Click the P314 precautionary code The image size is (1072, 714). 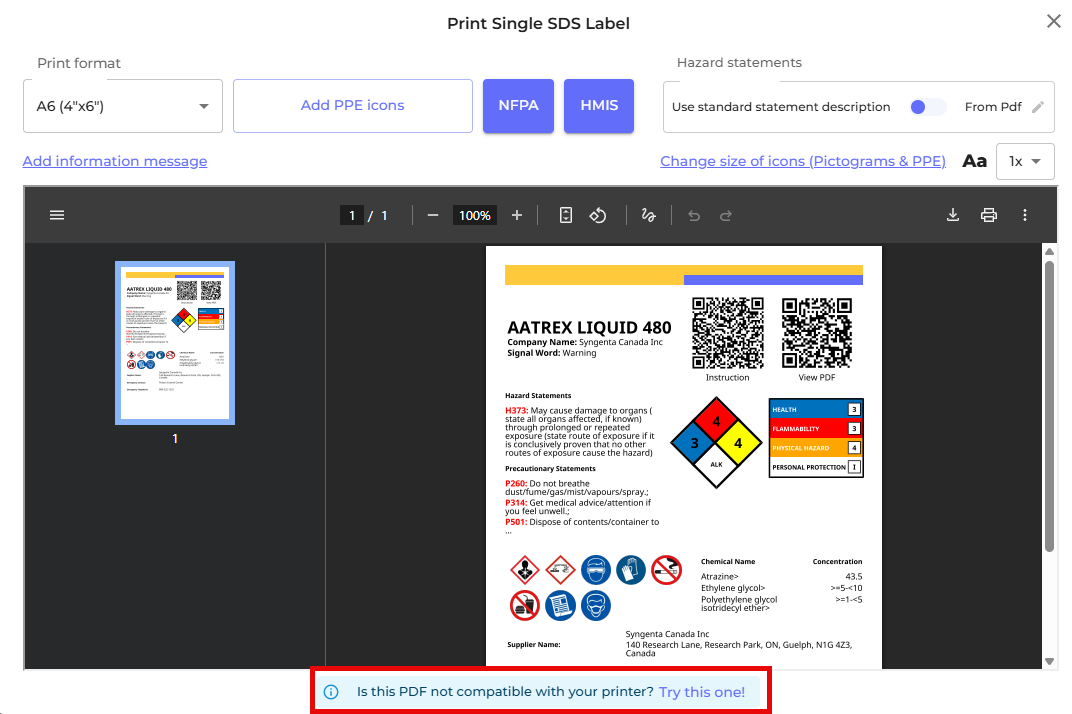click(516, 503)
